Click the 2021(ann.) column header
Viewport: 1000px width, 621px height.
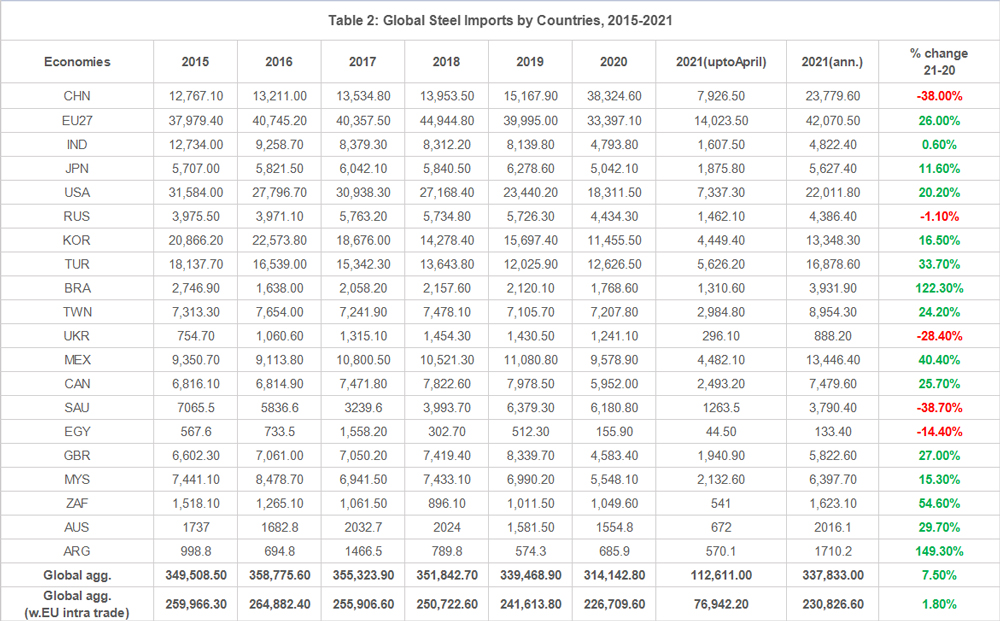pos(830,61)
